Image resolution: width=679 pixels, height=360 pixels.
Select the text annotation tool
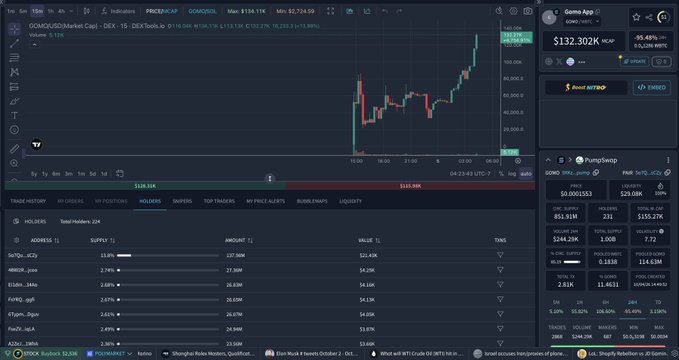click(14, 116)
